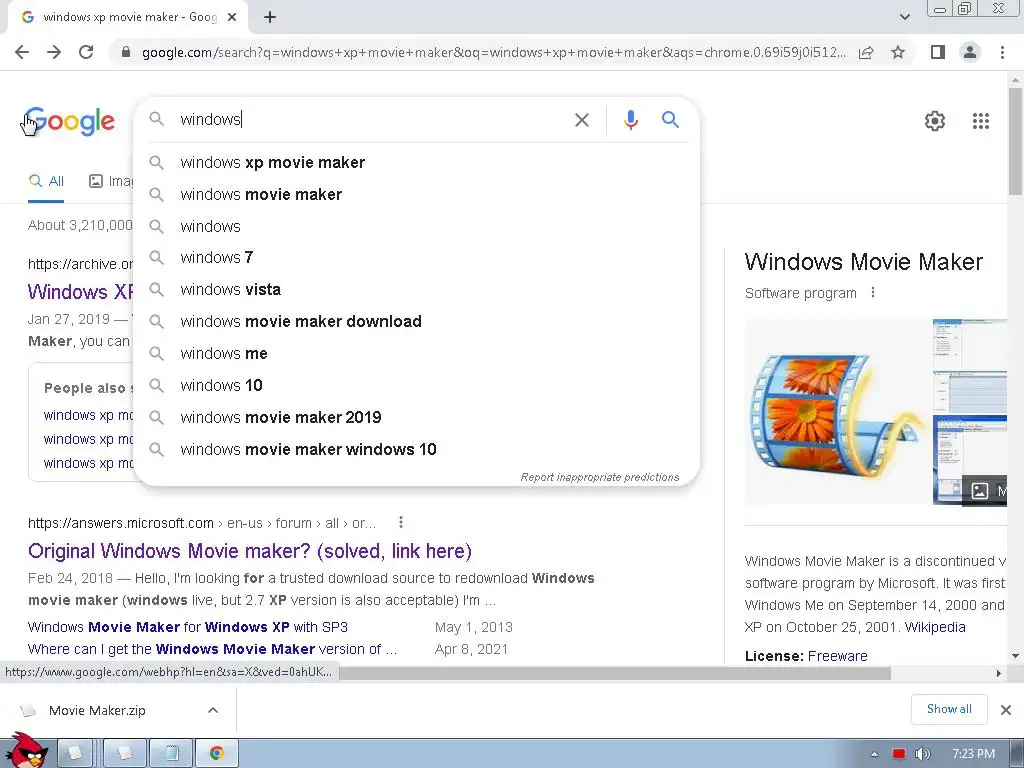The height and width of the screenshot is (768, 1024).
Task: Click the Google logo
Action: pyautogui.click(x=69, y=121)
